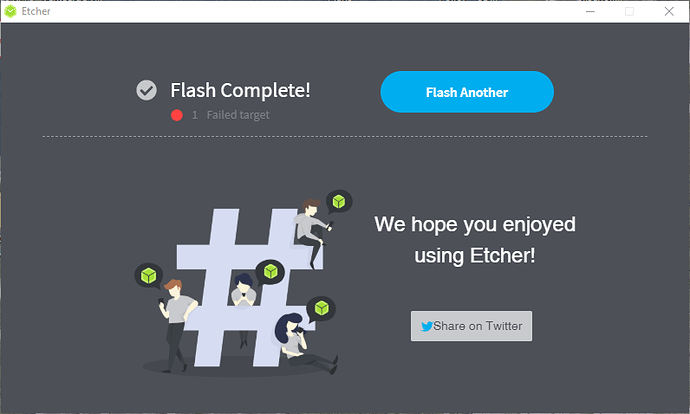Click the disabled maximize window button
The image size is (690, 414).
pyautogui.click(x=629, y=11)
